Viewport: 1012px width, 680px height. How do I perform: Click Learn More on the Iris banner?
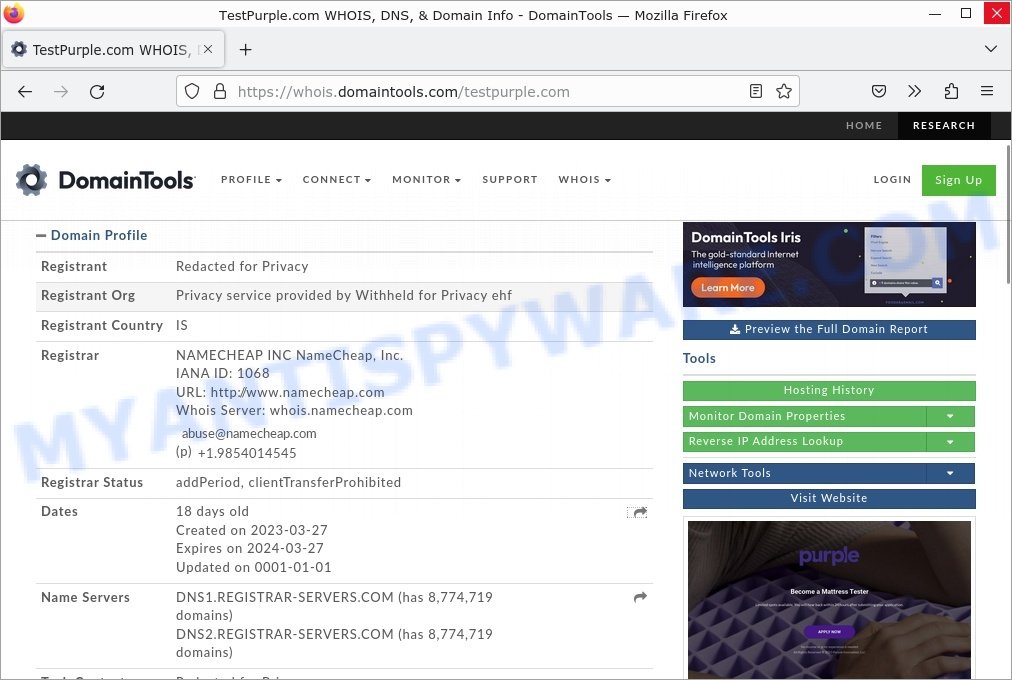(727, 288)
